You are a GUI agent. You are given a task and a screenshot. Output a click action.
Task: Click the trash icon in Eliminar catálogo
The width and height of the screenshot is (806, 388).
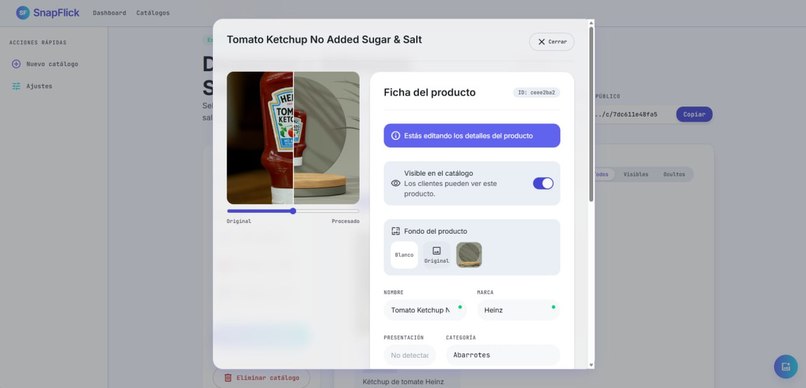228,378
